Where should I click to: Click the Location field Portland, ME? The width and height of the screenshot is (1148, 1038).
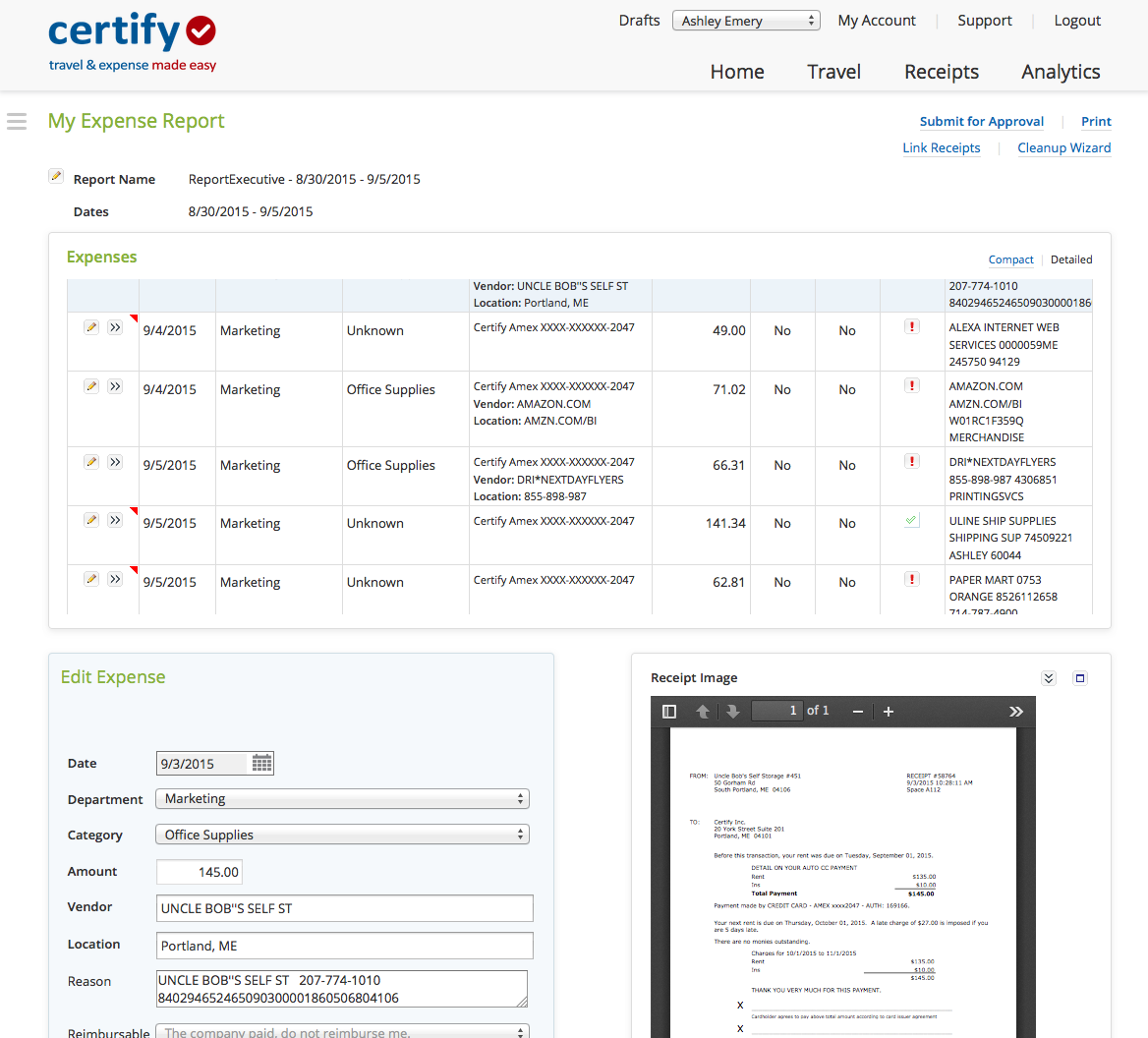click(x=345, y=946)
